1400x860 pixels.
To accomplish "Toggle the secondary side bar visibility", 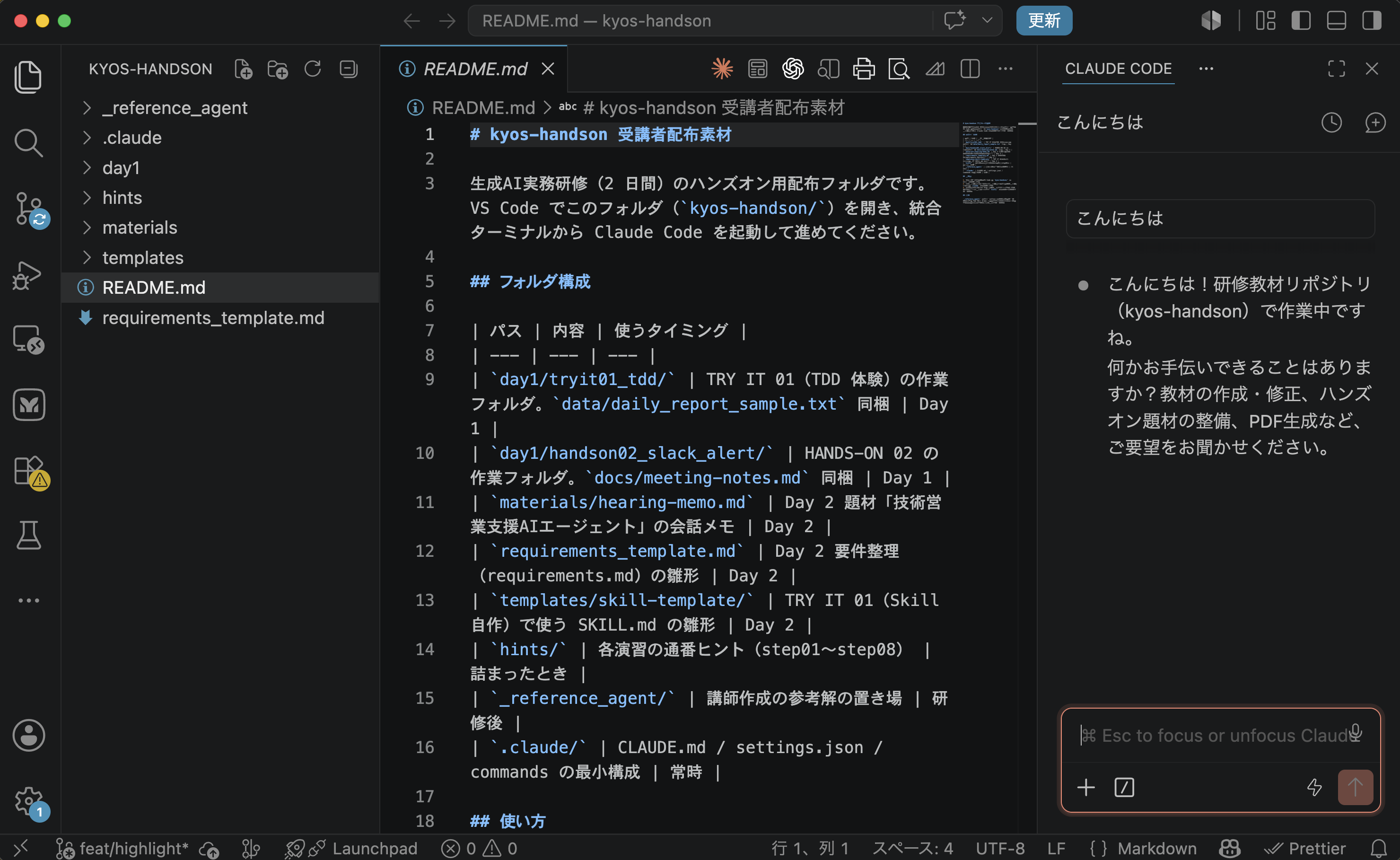I will pyautogui.click(x=1372, y=20).
